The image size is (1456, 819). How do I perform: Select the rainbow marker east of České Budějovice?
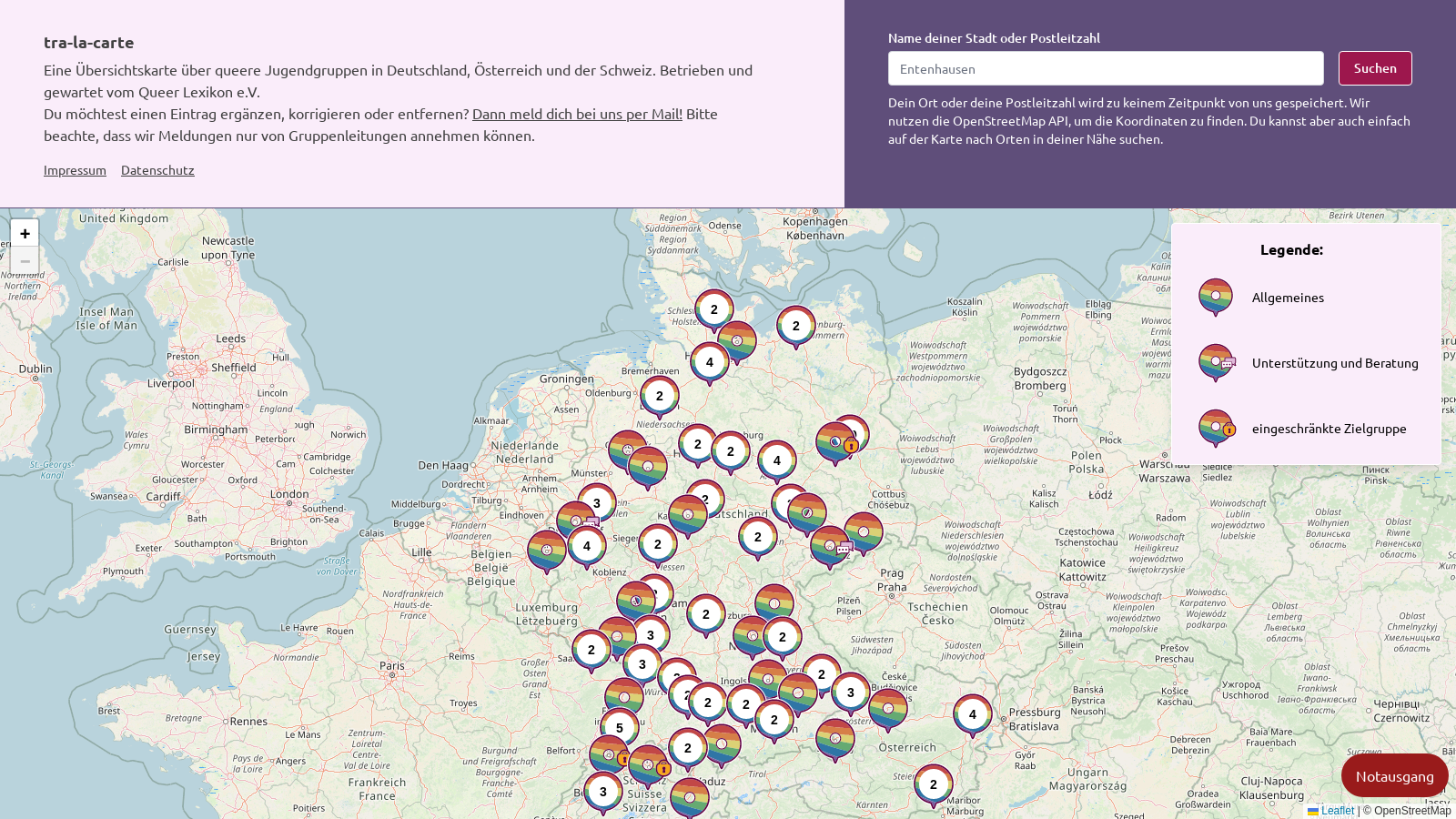(888, 711)
